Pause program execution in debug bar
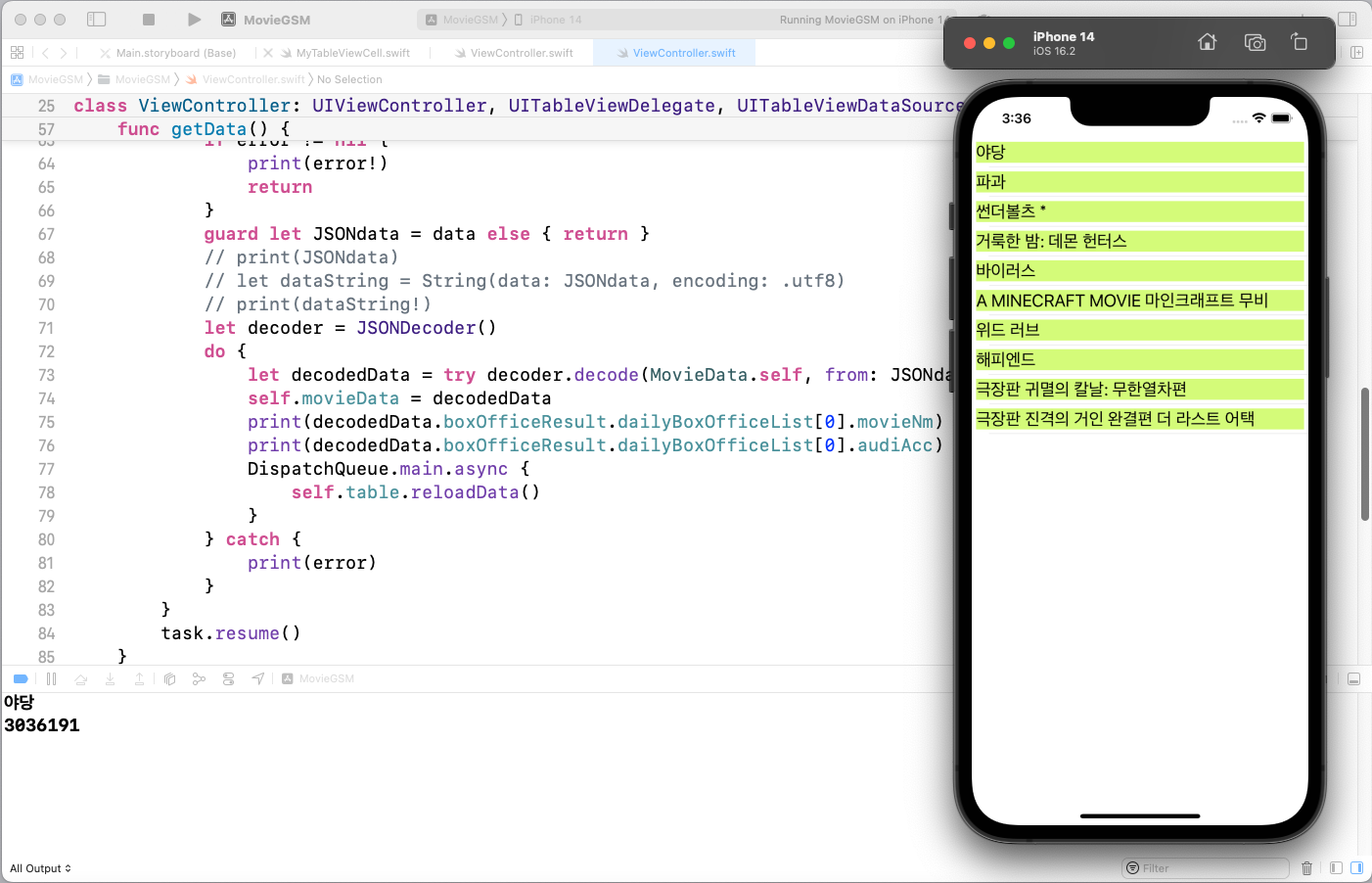1372x883 pixels. click(x=51, y=678)
